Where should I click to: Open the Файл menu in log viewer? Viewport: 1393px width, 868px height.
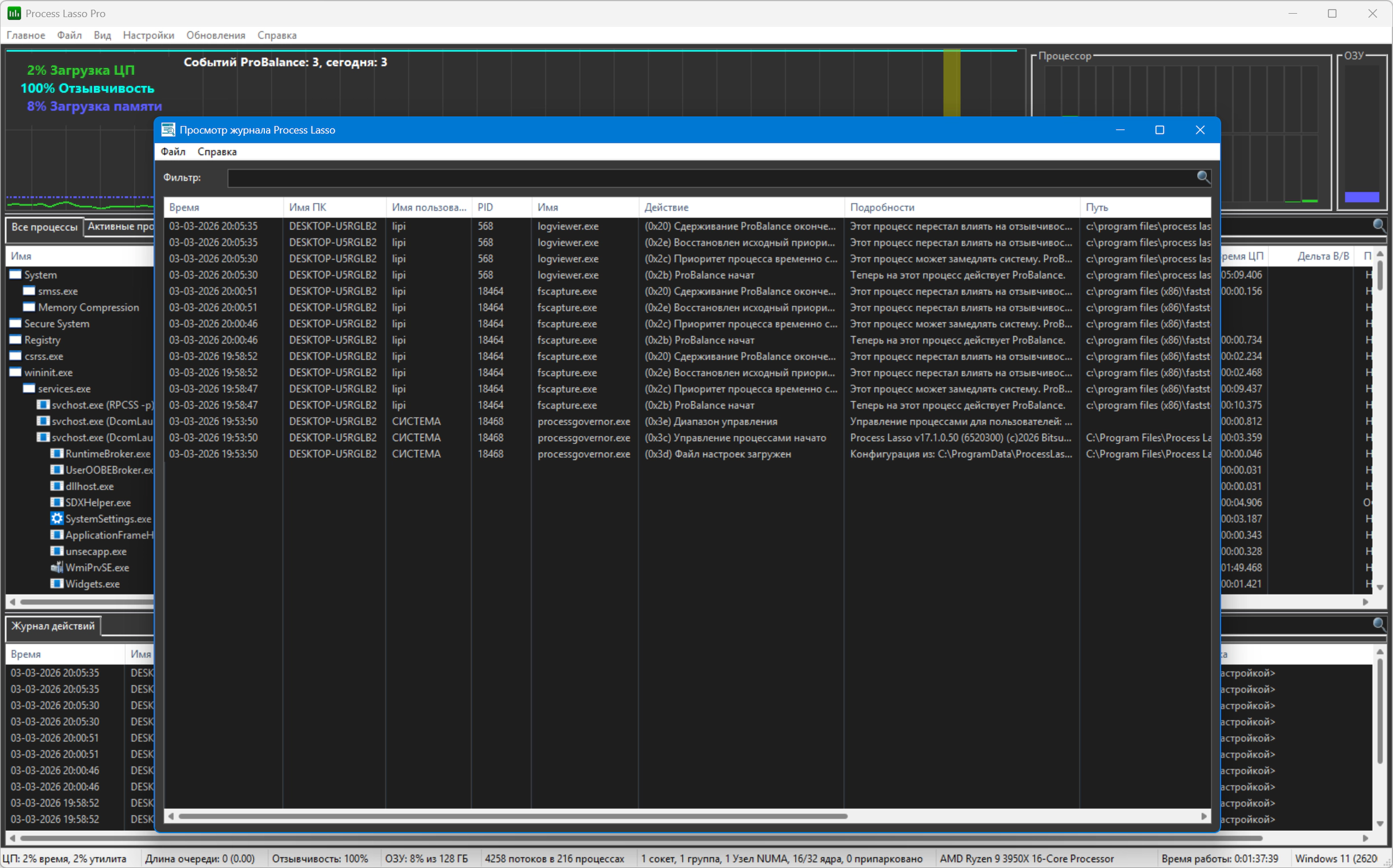(173, 152)
